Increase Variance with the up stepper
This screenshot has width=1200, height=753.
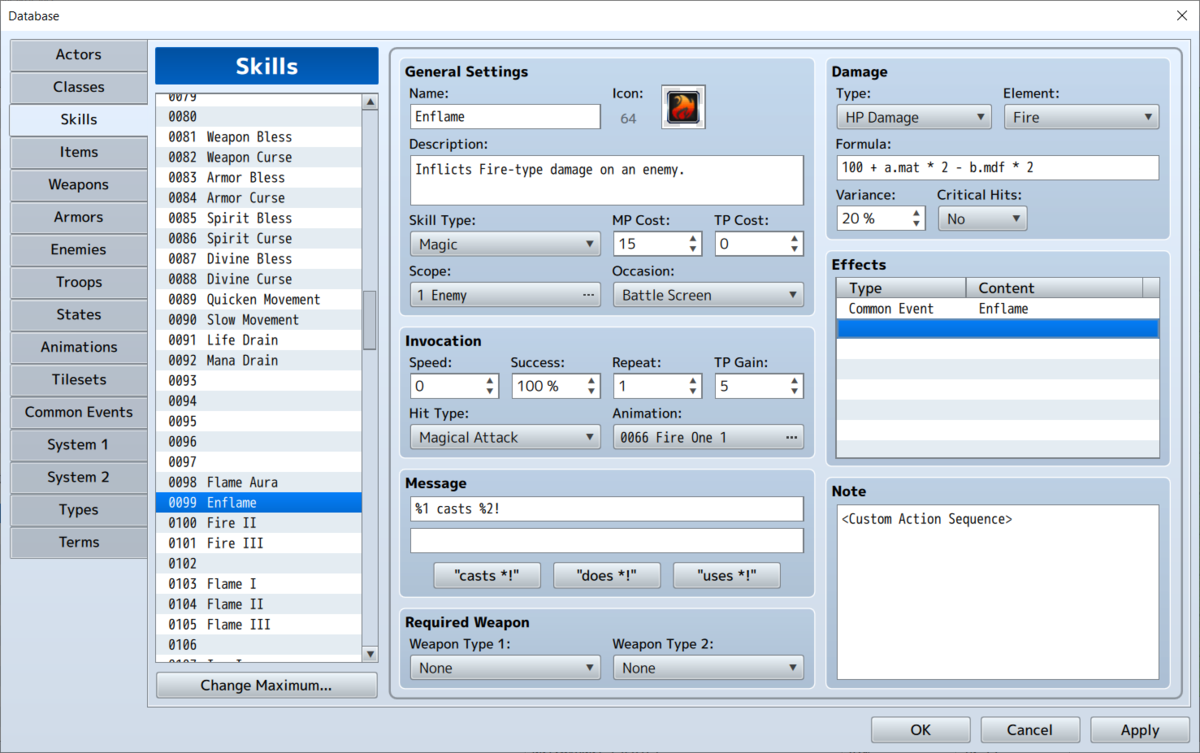(x=915, y=212)
